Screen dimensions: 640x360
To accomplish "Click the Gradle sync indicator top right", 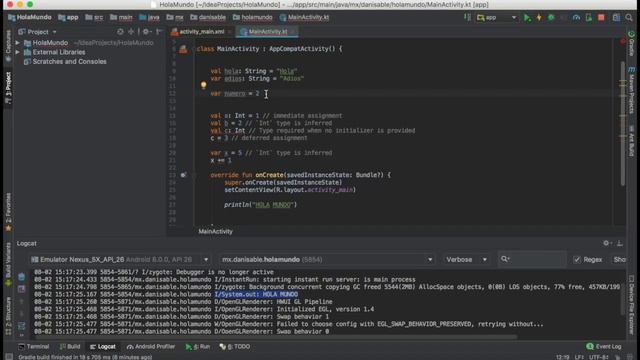I will coord(631,34).
